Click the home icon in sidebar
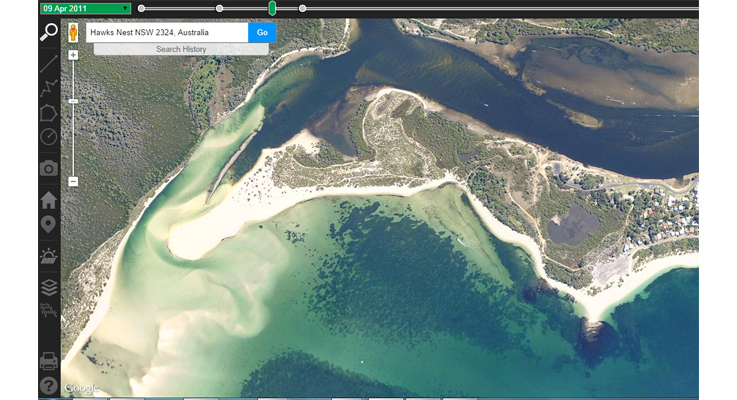 [x=49, y=200]
